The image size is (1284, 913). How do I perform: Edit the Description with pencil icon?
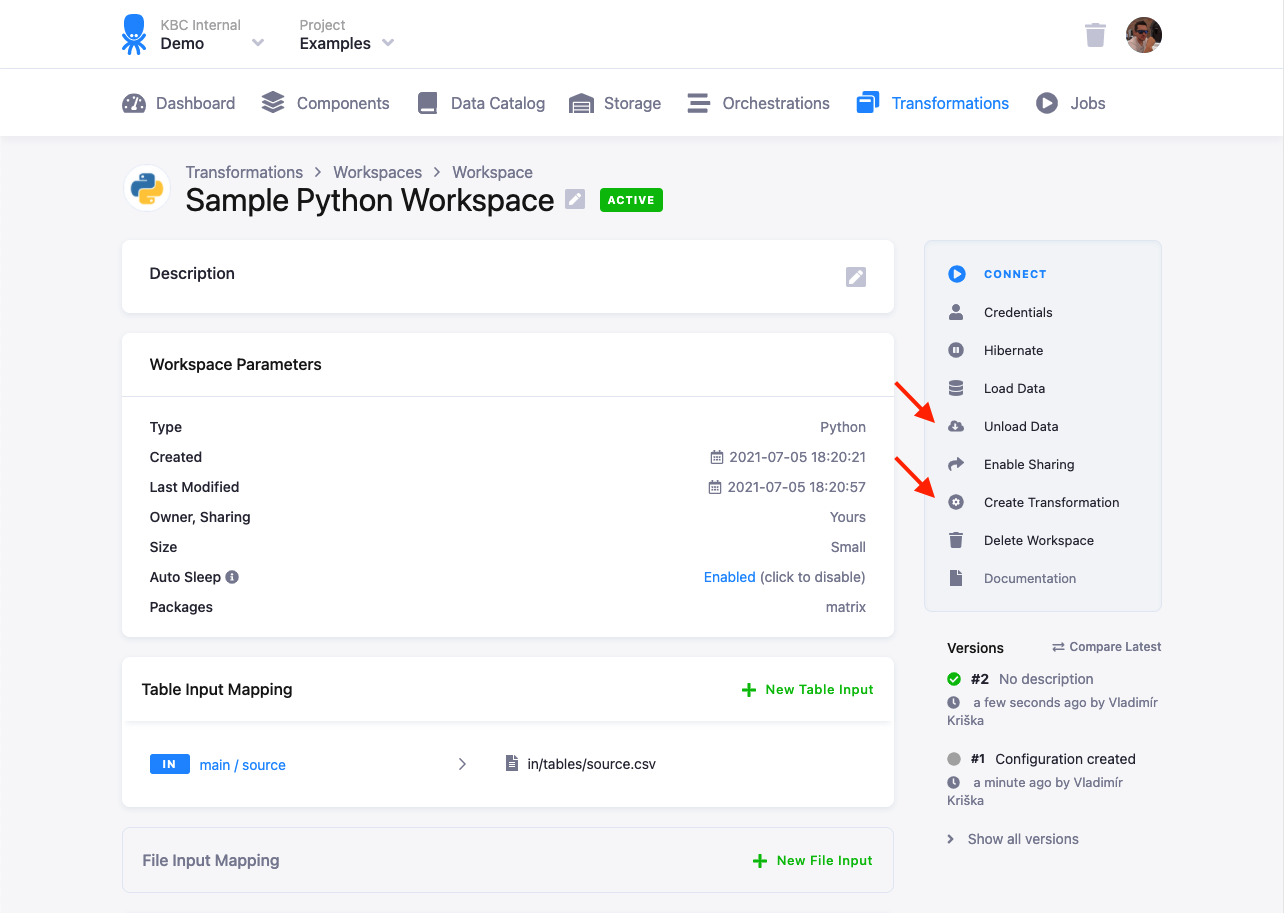pyautogui.click(x=856, y=277)
